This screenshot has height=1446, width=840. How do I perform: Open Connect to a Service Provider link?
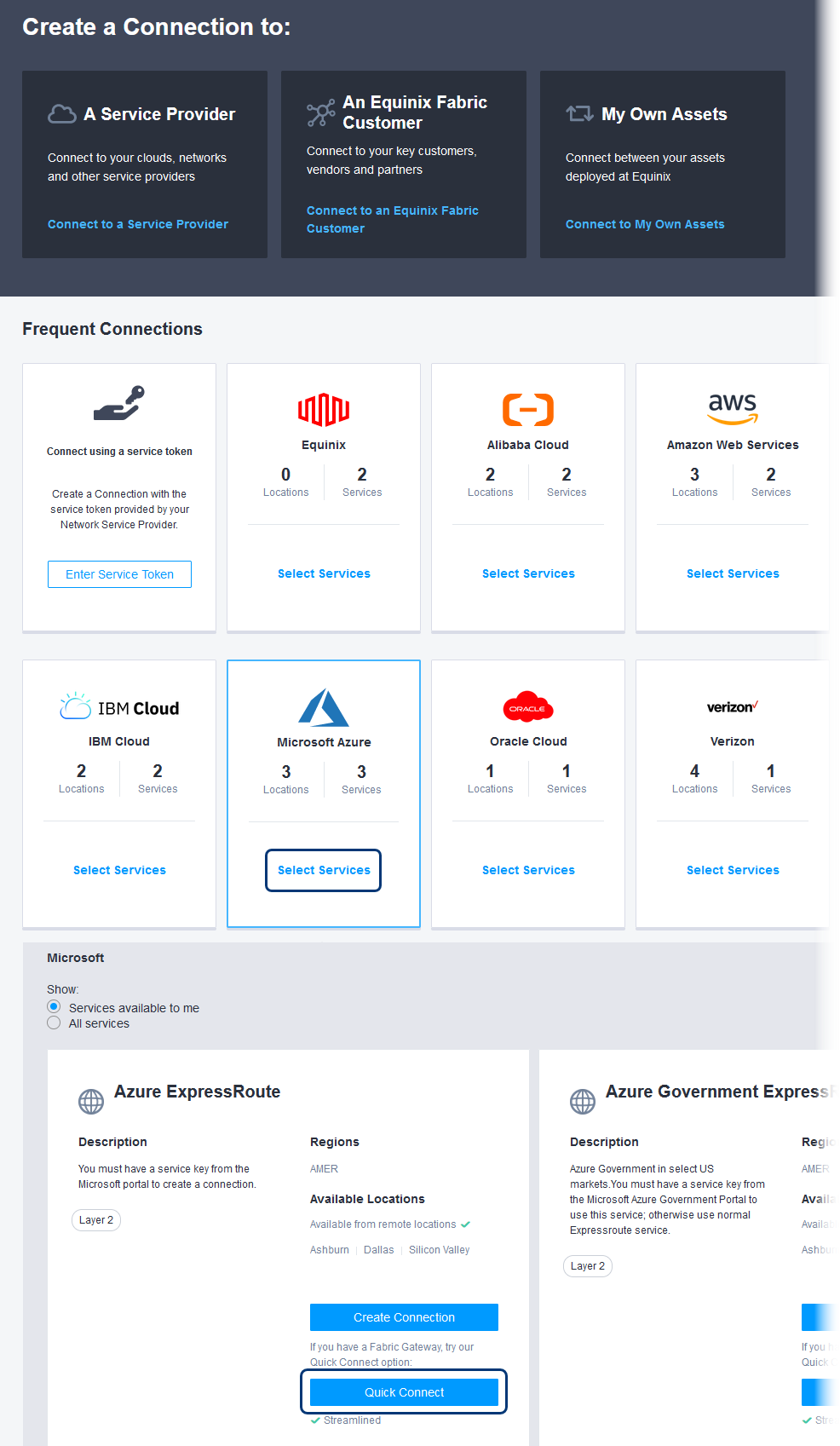tap(138, 224)
